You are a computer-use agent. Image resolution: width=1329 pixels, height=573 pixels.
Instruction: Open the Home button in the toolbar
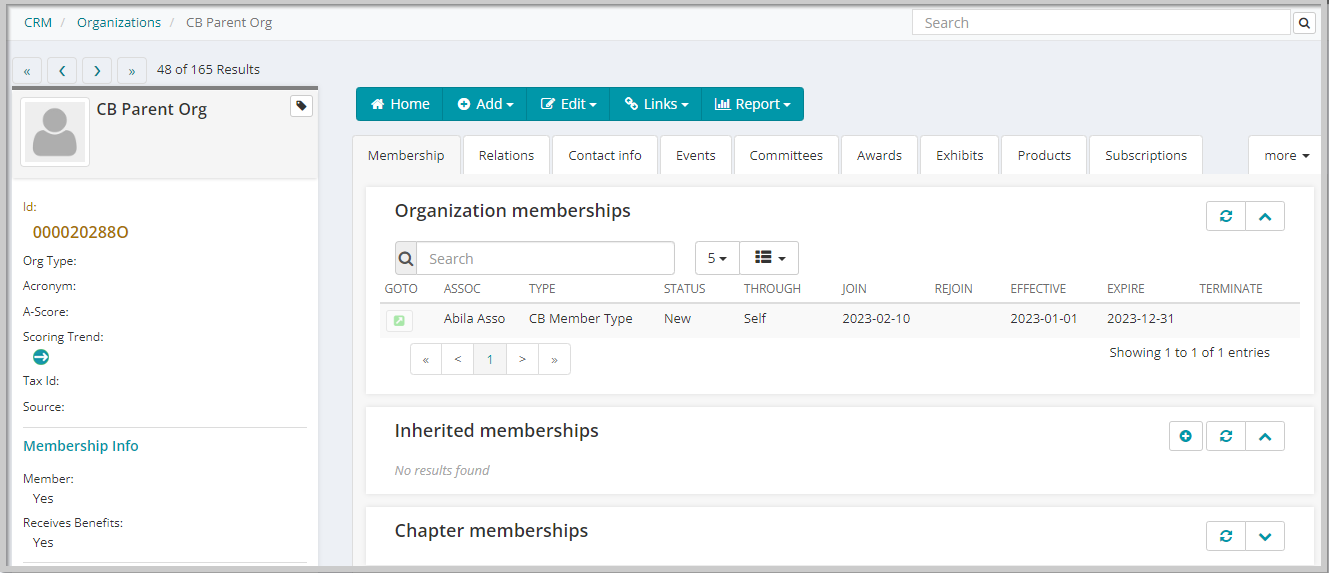click(399, 104)
